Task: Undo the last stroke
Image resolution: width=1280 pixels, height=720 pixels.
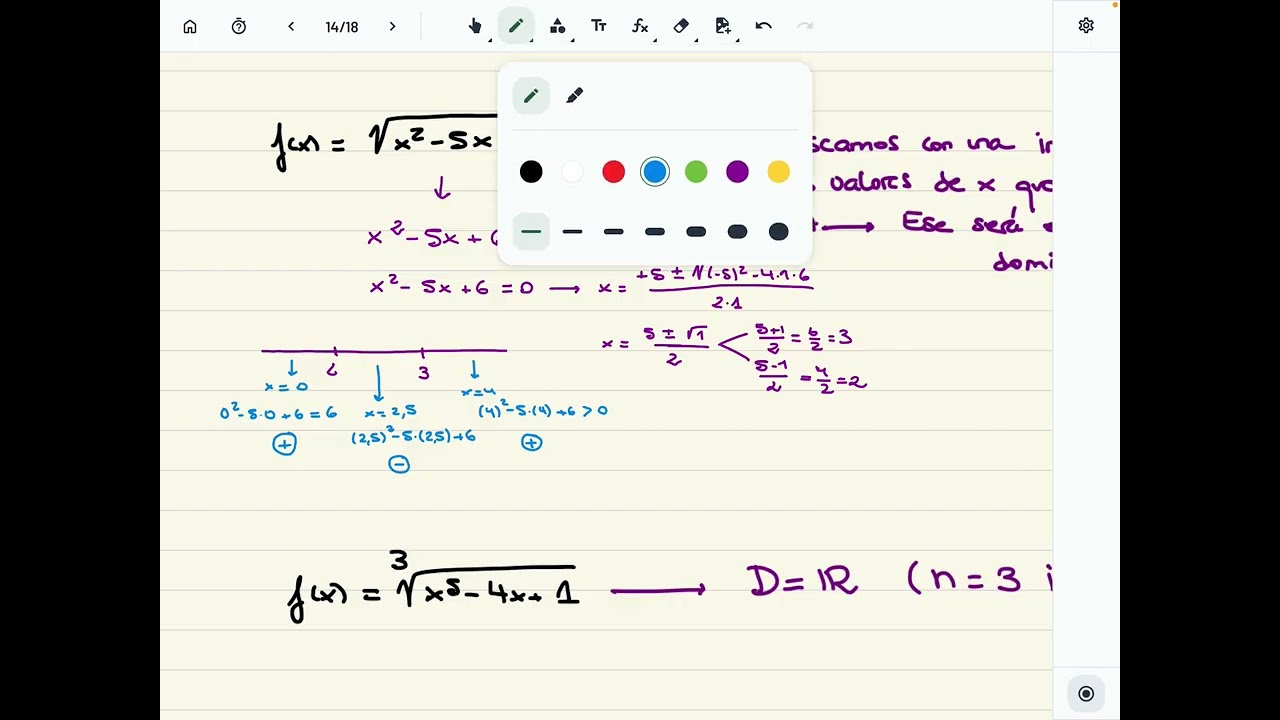Action: pos(764,26)
